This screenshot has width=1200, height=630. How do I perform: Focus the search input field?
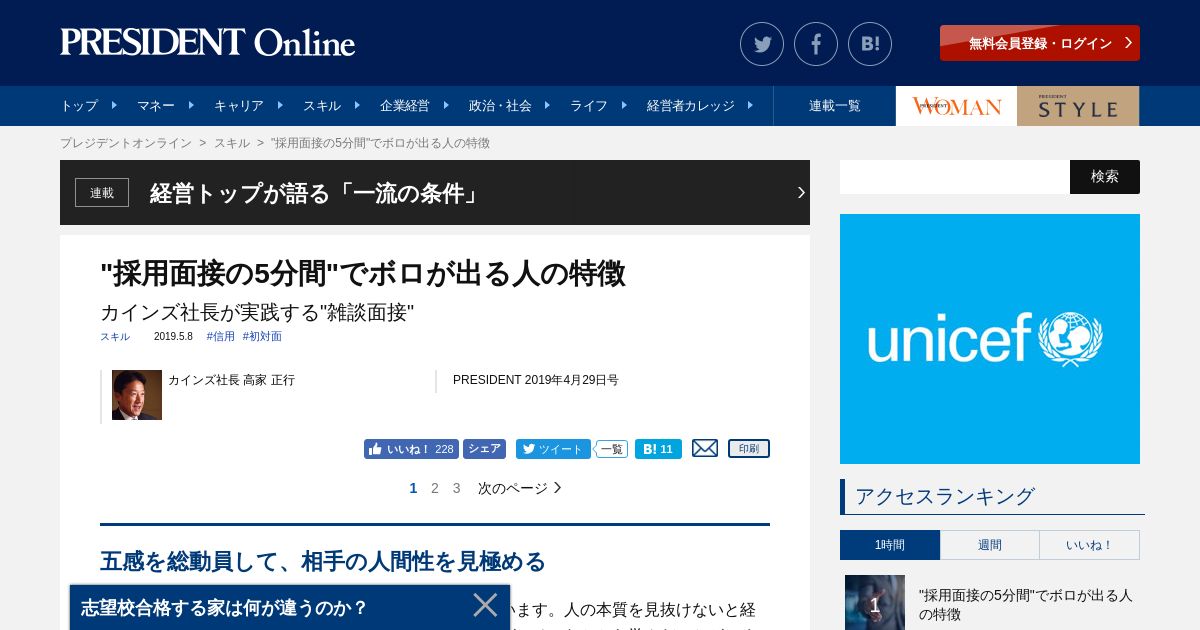pyautogui.click(x=955, y=177)
